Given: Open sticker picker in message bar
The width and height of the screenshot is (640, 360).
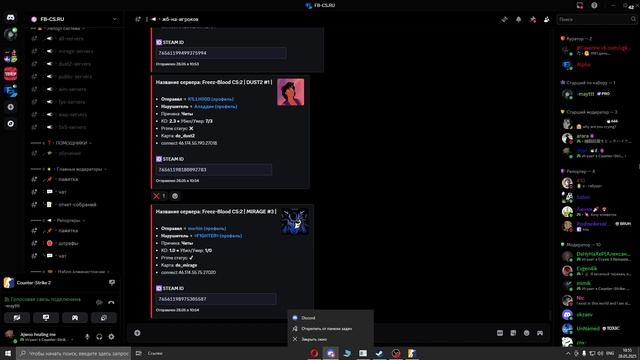Looking at the screenshot, I should tap(513, 333).
